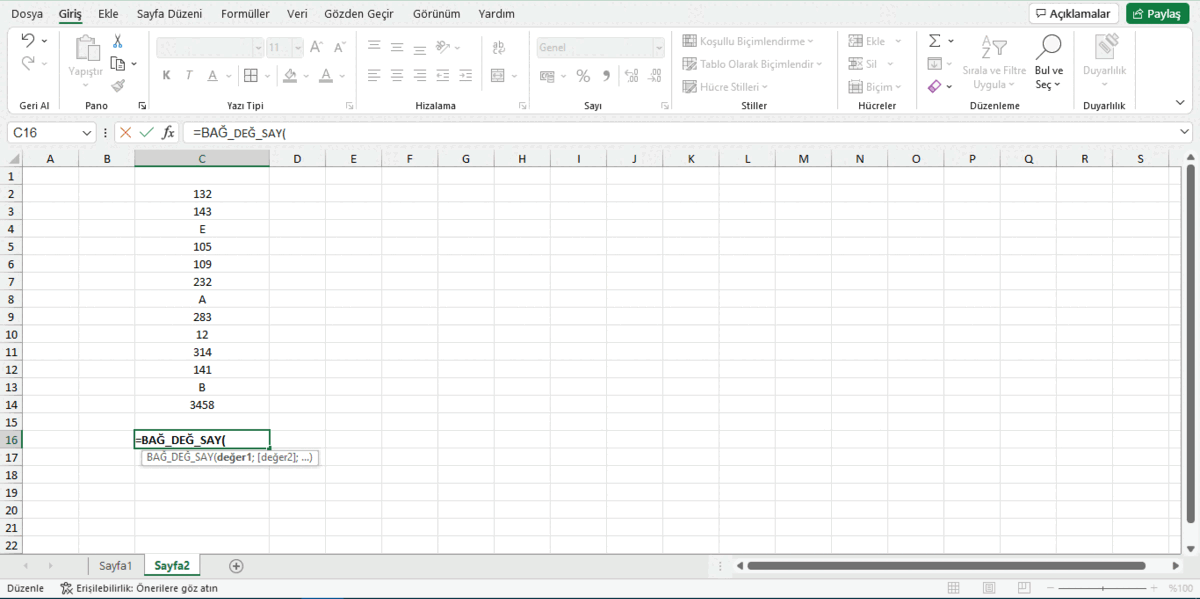Click the AutoSum sigma icon
Screen dimensions: 1200x599
(934, 41)
